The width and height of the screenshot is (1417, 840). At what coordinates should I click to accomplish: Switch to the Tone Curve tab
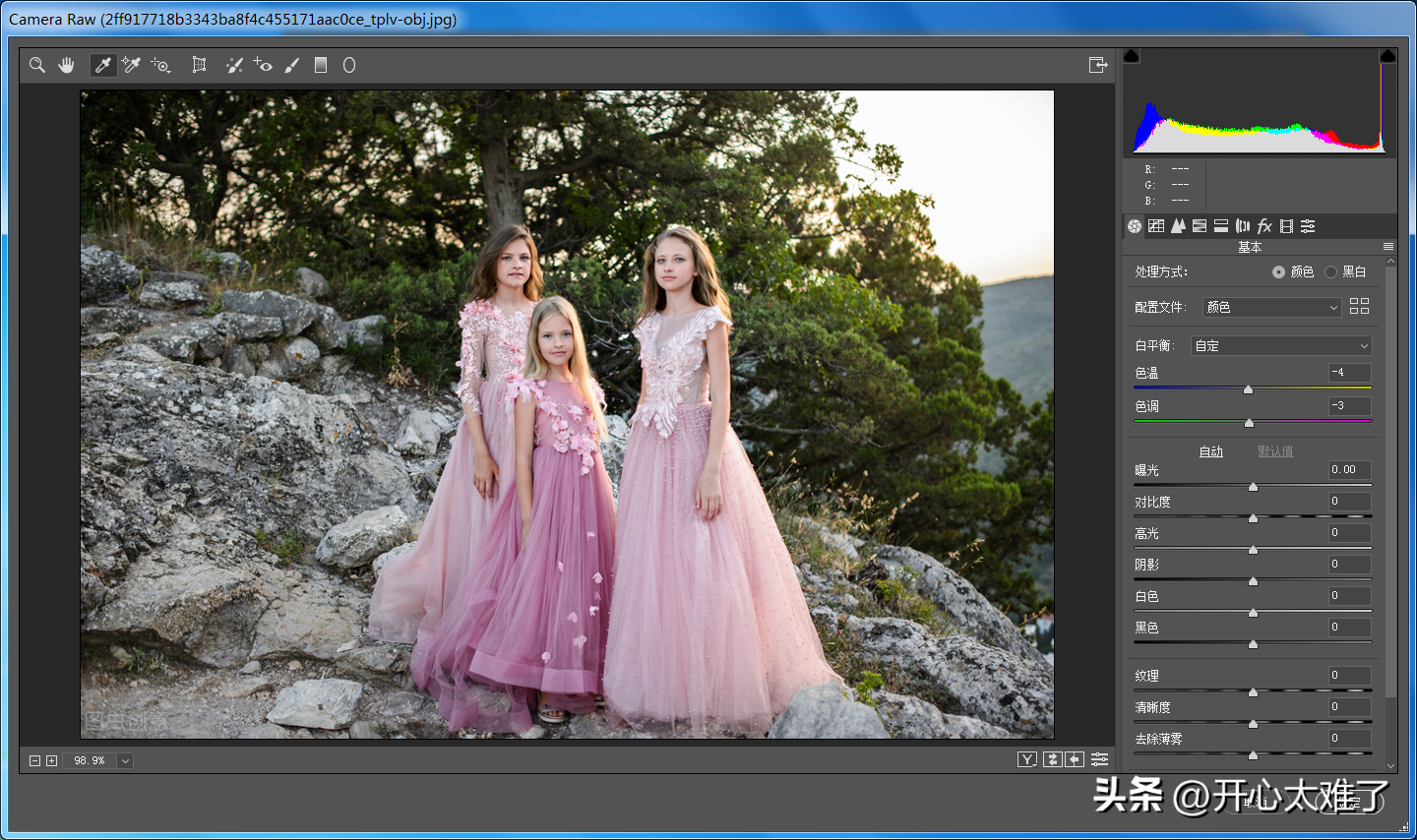point(1156,226)
